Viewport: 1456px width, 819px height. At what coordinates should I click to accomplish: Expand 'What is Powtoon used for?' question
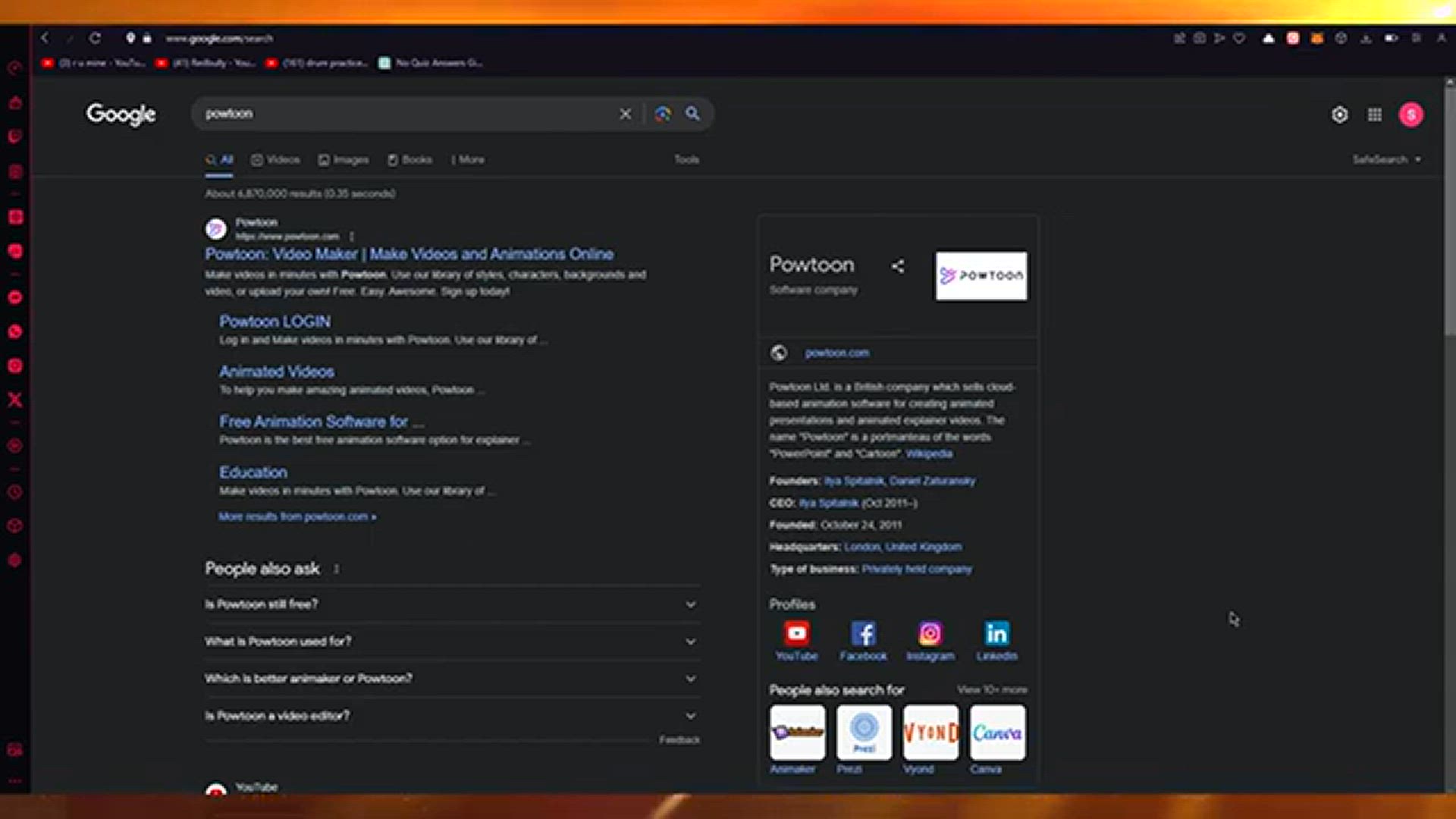coord(452,642)
